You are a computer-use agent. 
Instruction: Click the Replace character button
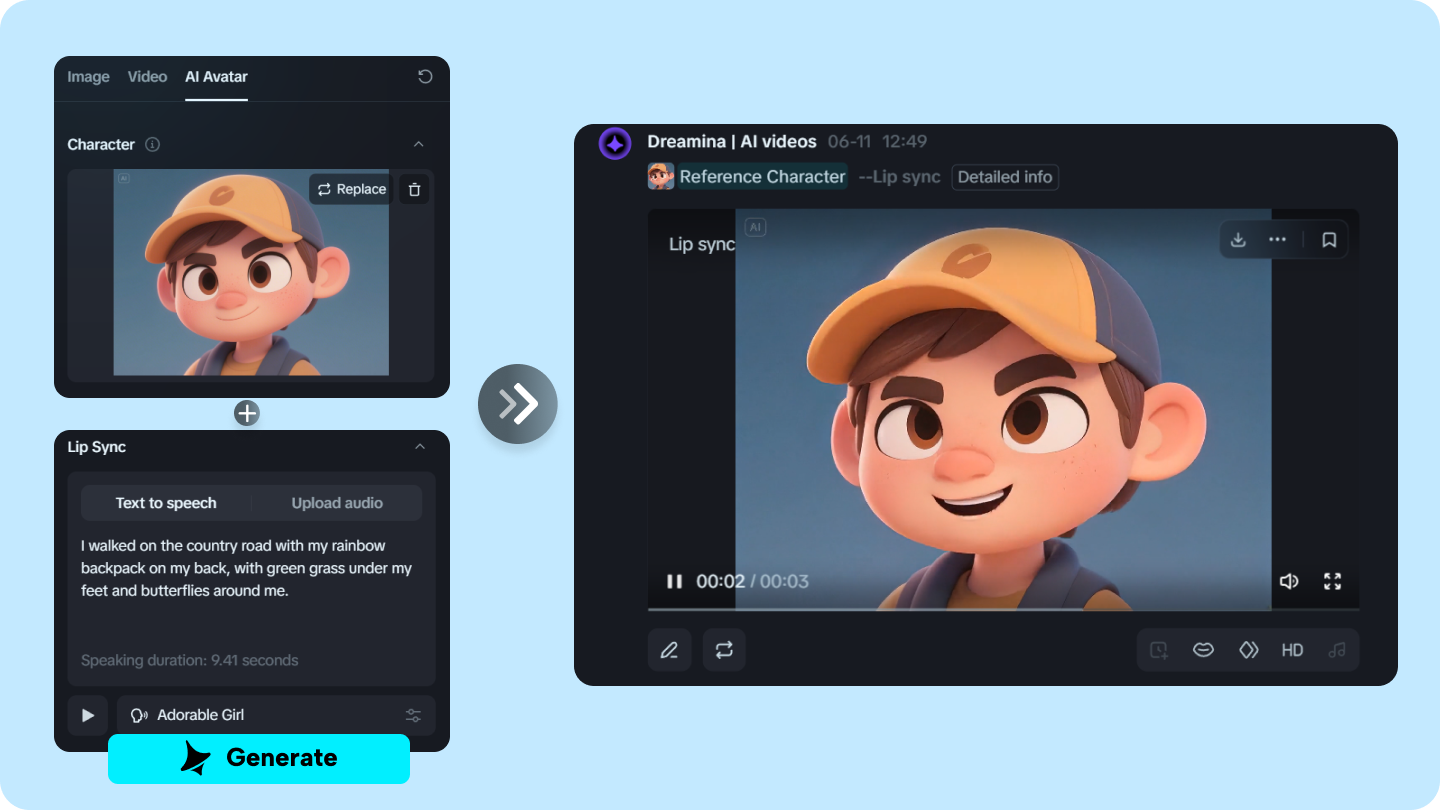coord(351,189)
